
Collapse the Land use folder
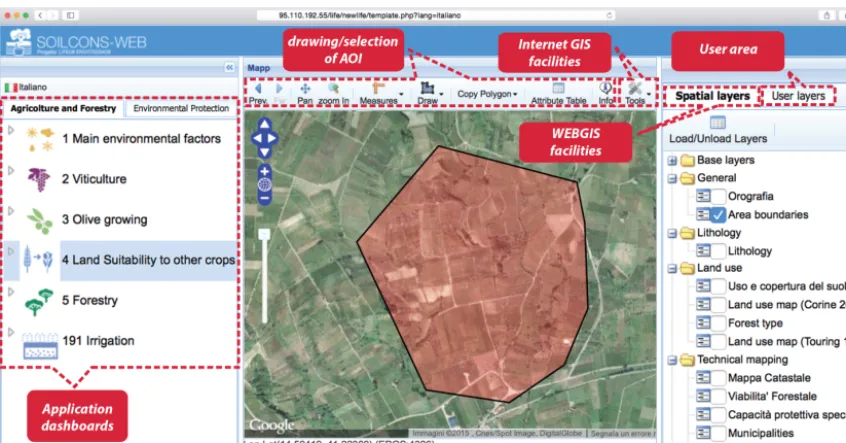pos(672,268)
